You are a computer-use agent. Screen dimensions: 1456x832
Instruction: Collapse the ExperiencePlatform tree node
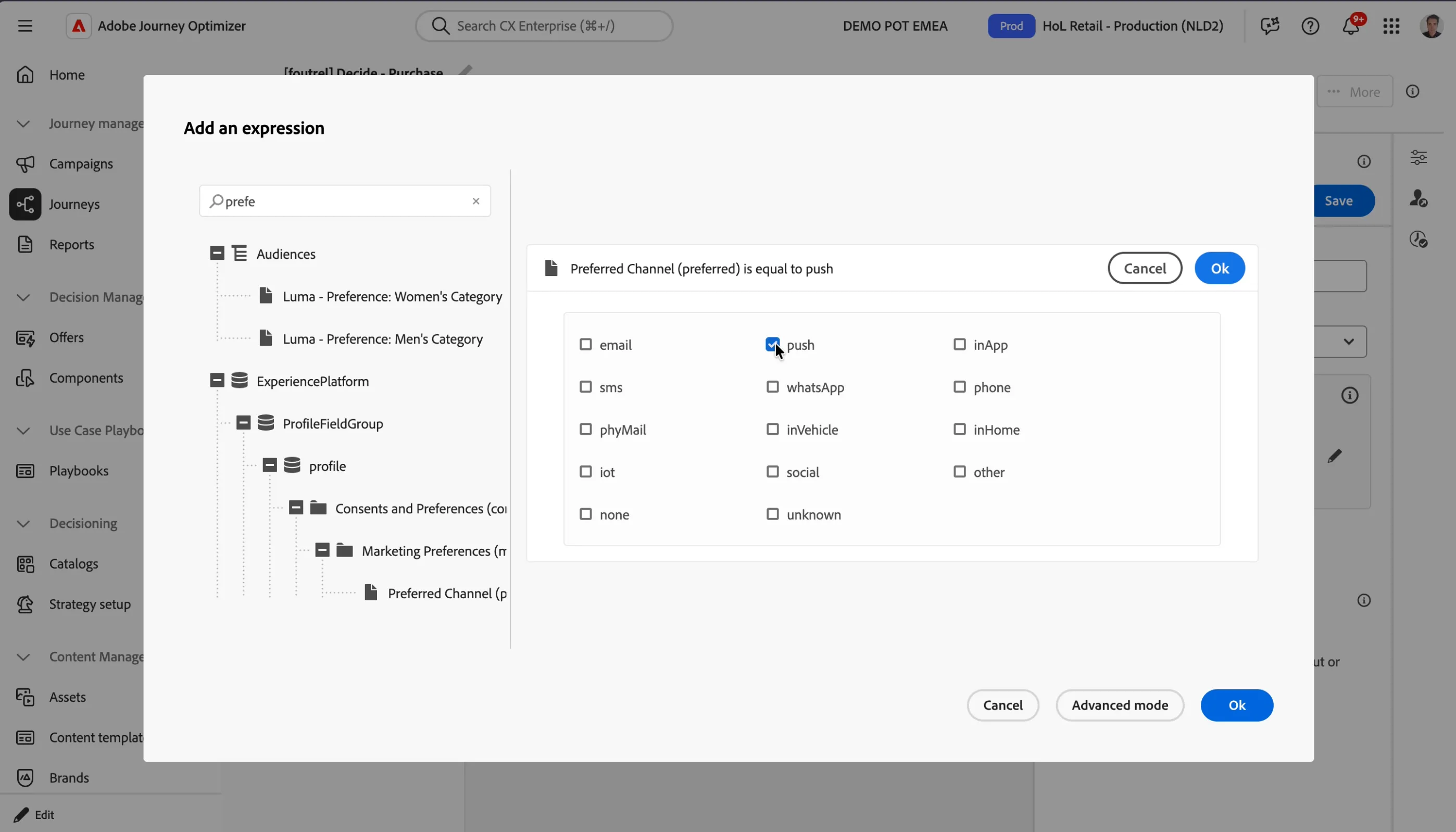click(x=217, y=381)
